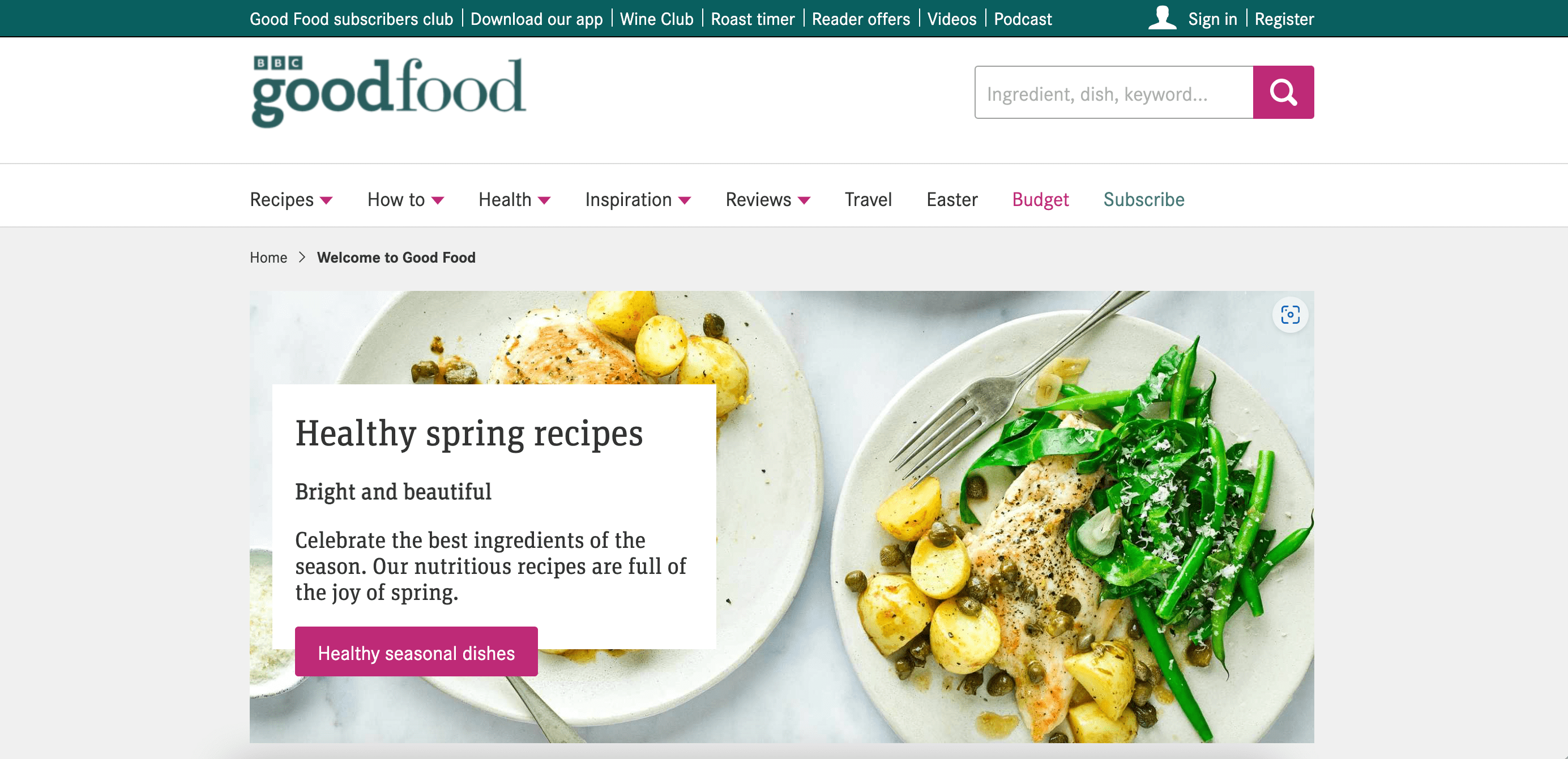Click the ingredient search input field

point(1114,92)
